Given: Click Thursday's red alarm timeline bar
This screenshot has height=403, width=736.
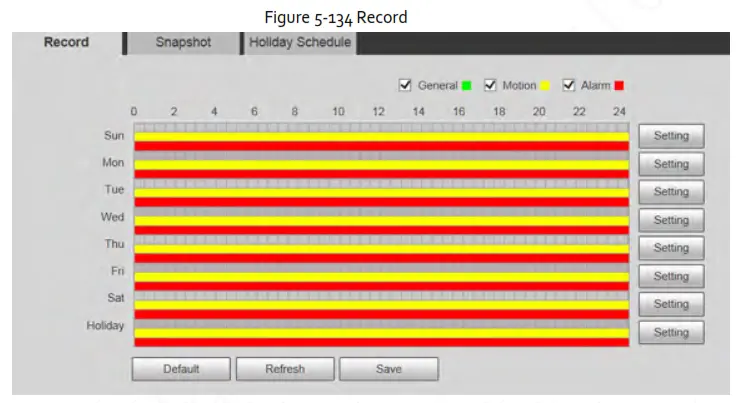Looking at the screenshot, I should (382, 258).
